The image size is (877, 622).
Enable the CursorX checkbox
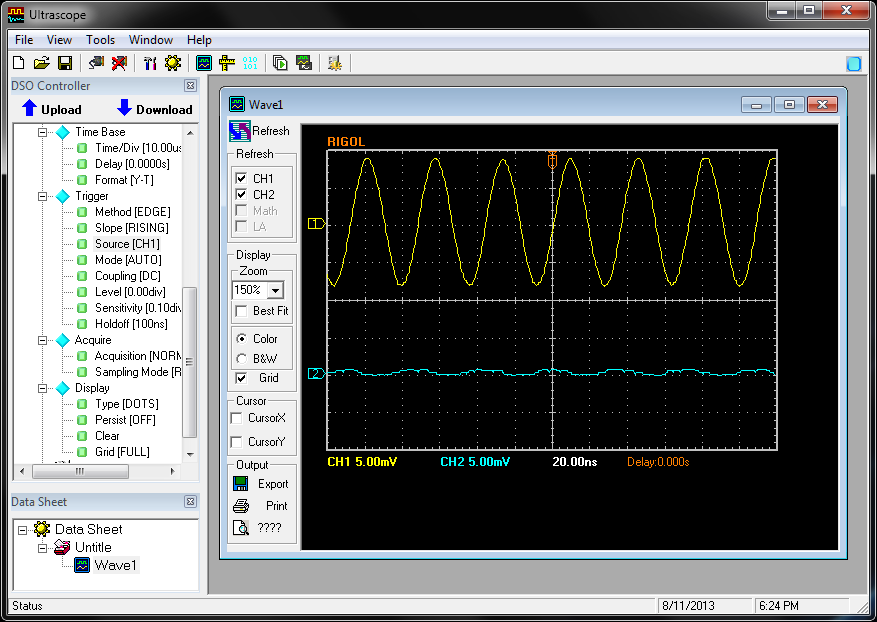coord(237,418)
